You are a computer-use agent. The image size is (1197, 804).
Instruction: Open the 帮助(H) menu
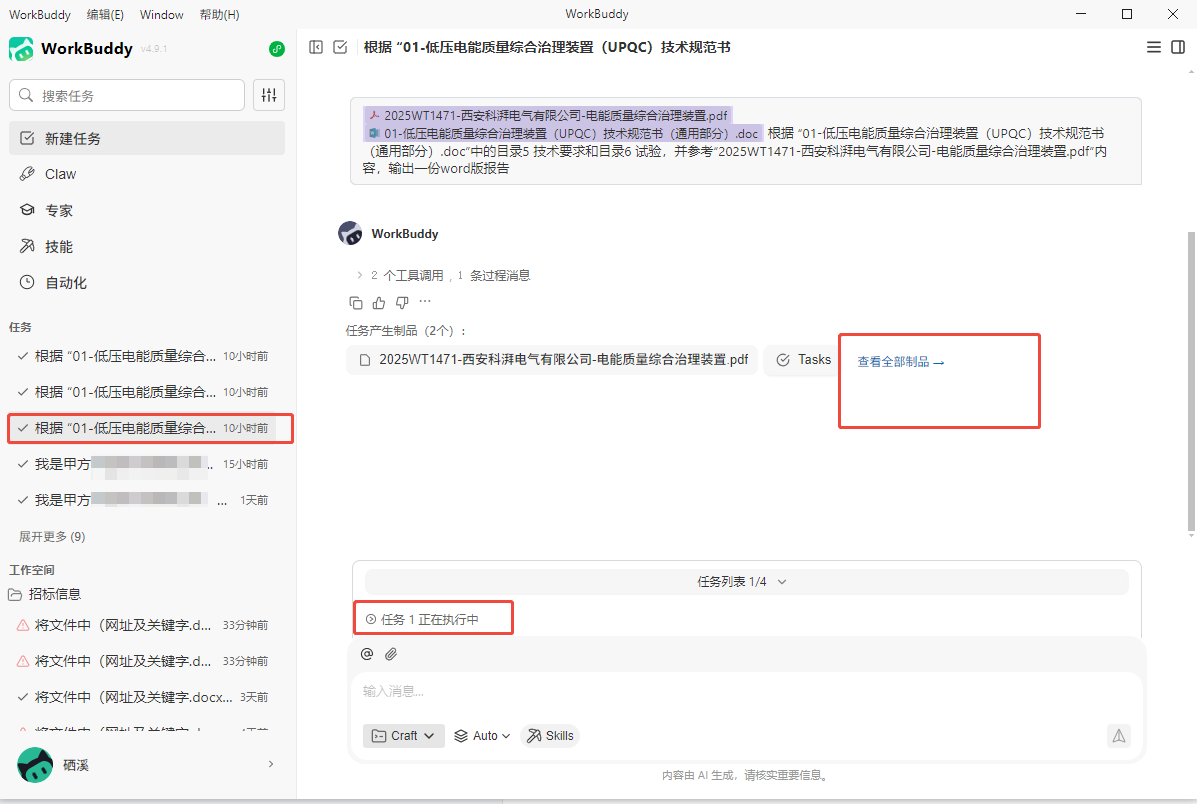coord(219,15)
